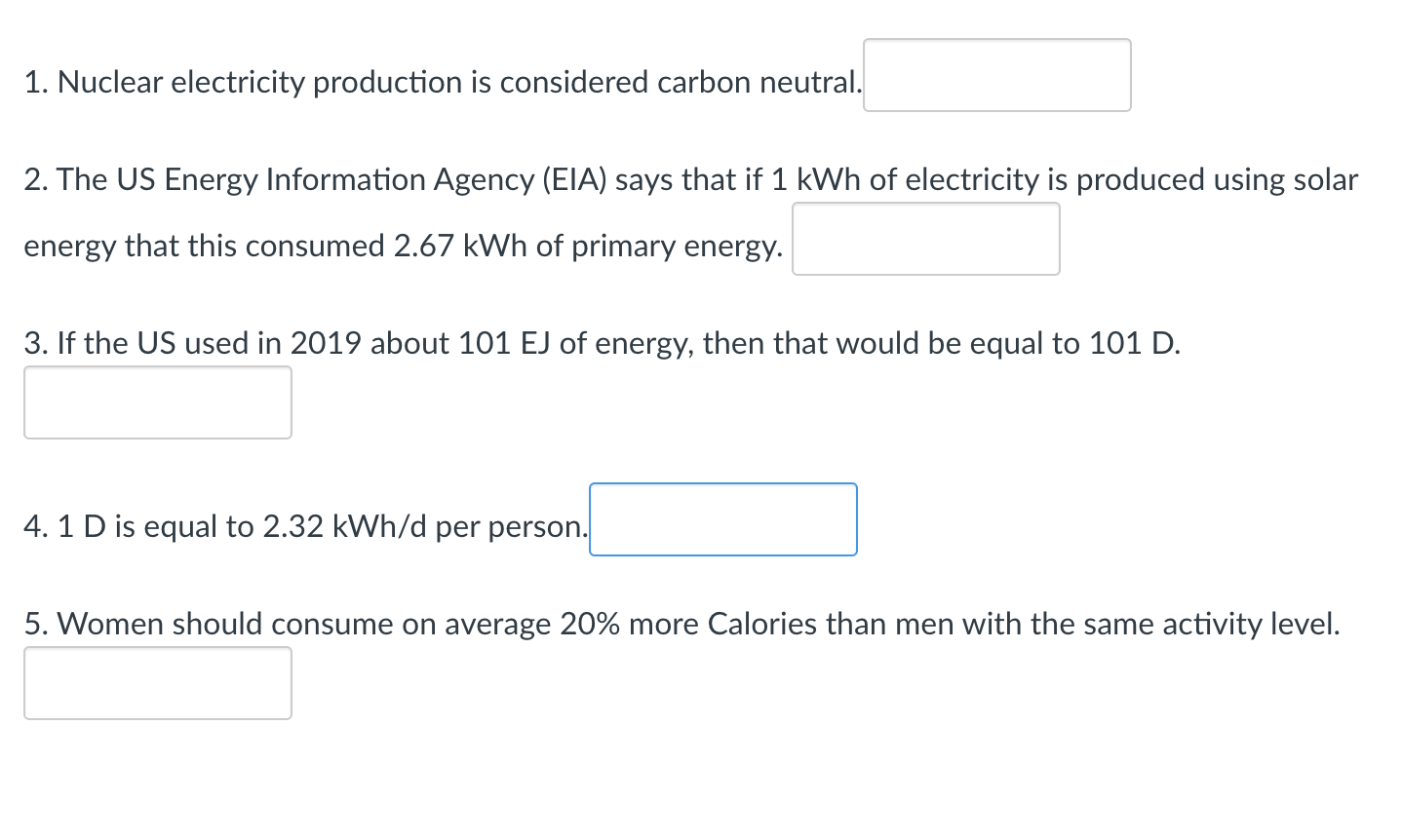Viewport: 1402px width, 840px height.
Task: Click the answer box after solar primary energy statement
Action: (x=925, y=239)
